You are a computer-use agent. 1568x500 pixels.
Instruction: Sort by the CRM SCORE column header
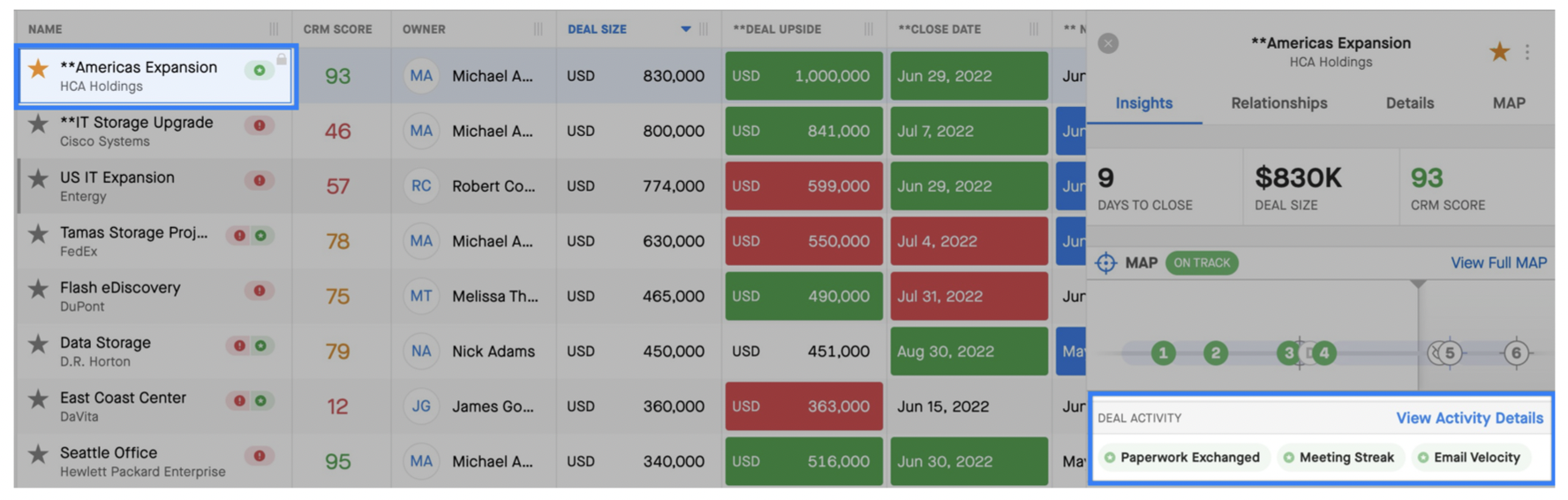click(337, 29)
